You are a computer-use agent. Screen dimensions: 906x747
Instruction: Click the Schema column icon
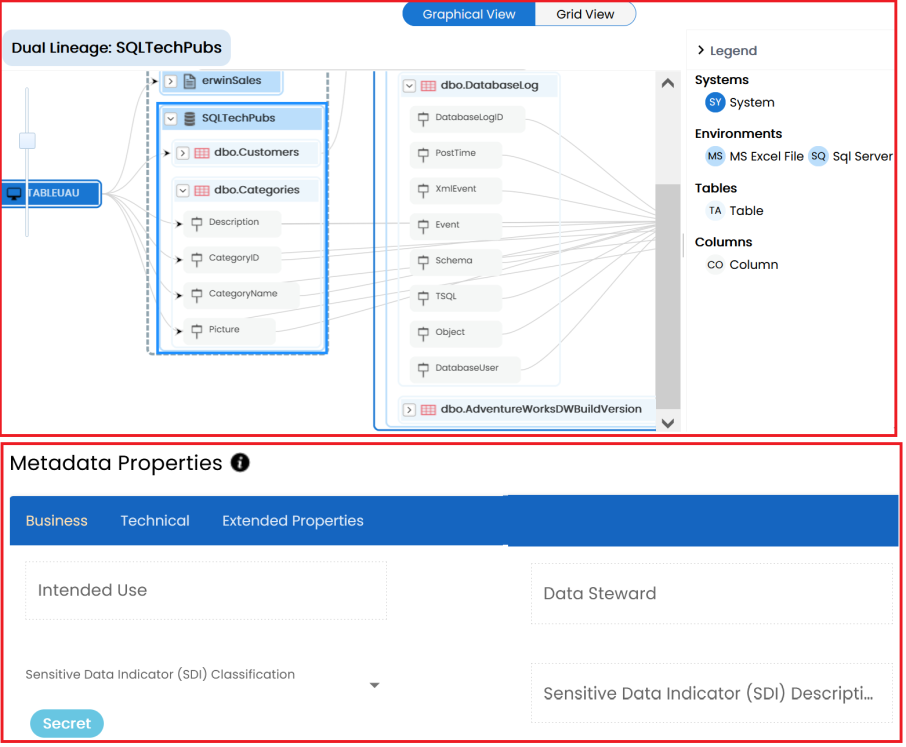[x=423, y=262]
